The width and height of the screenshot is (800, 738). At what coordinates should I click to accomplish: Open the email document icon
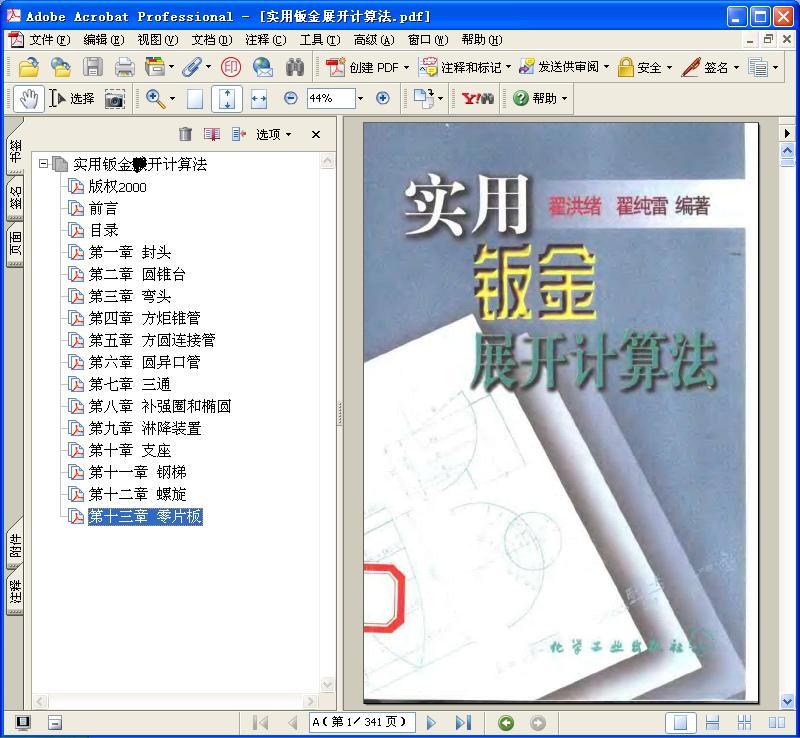[x=262, y=66]
